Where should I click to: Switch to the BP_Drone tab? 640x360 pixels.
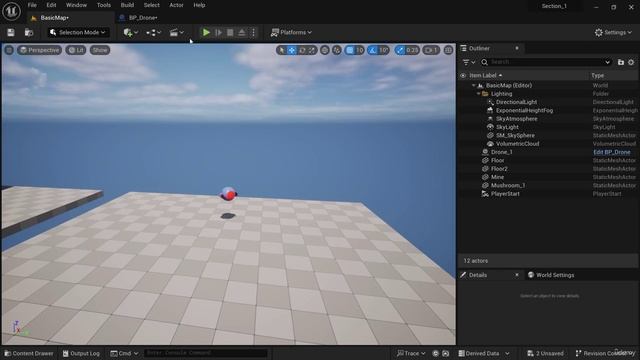point(143,18)
